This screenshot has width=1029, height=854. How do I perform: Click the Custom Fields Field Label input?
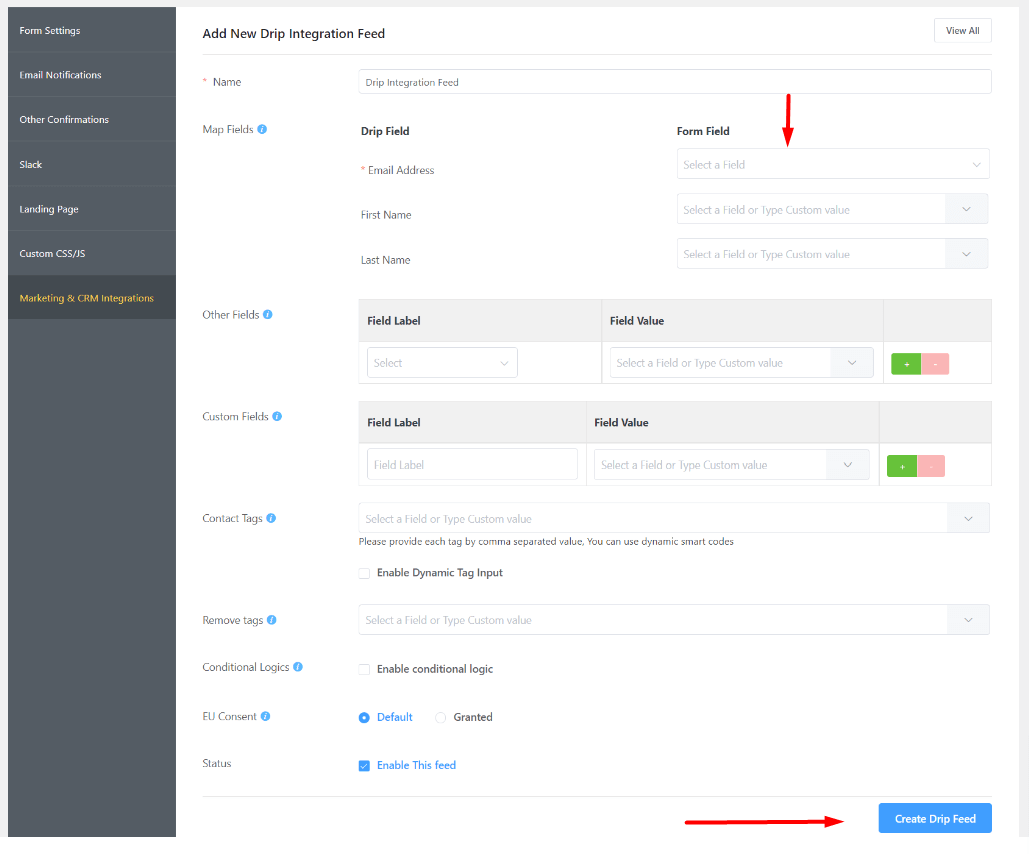tap(472, 465)
